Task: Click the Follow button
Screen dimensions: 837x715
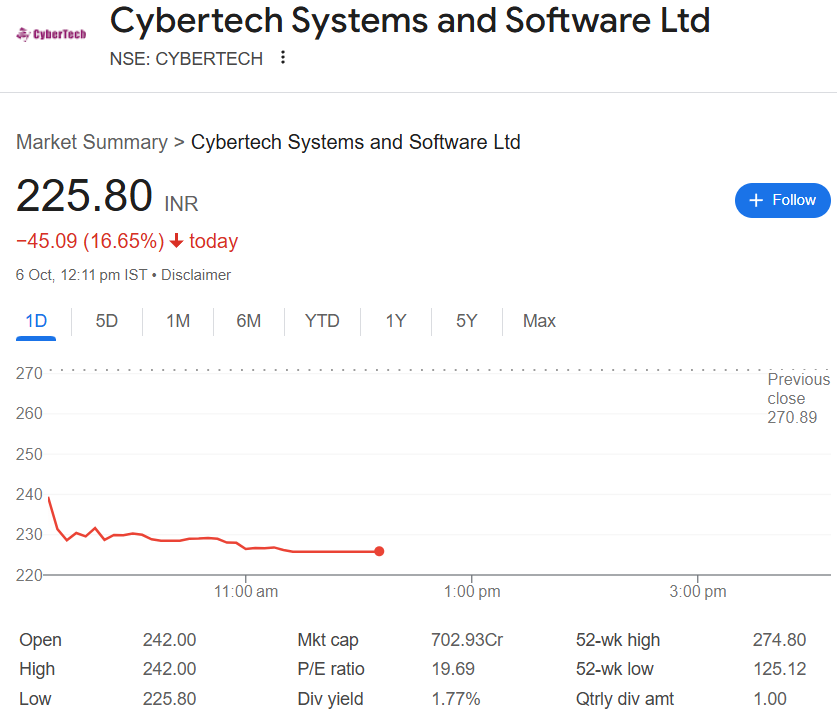Action: point(783,200)
